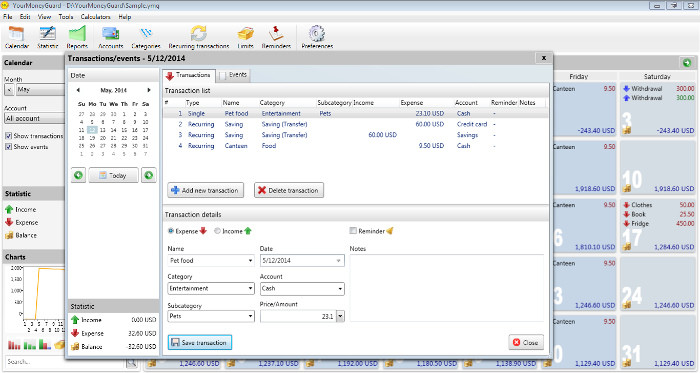The image size is (700, 373).
Task: Open the Tools menu
Action: pos(66,17)
